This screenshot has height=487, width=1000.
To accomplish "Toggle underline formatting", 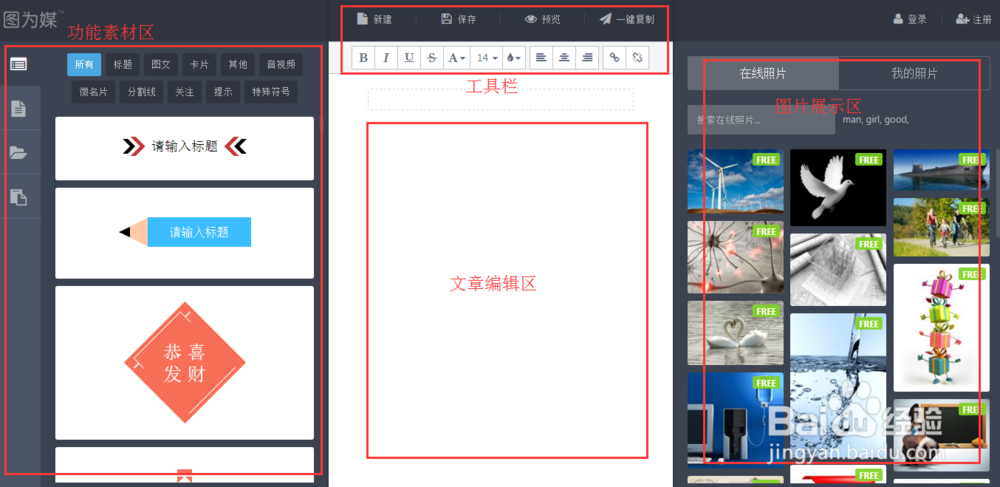I will coord(409,57).
